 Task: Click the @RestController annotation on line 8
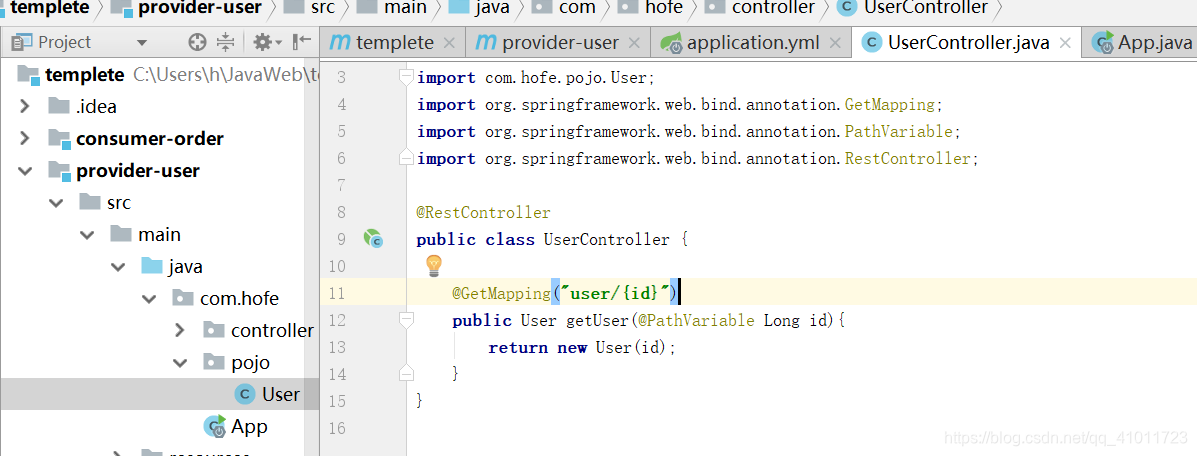coord(483,212)
